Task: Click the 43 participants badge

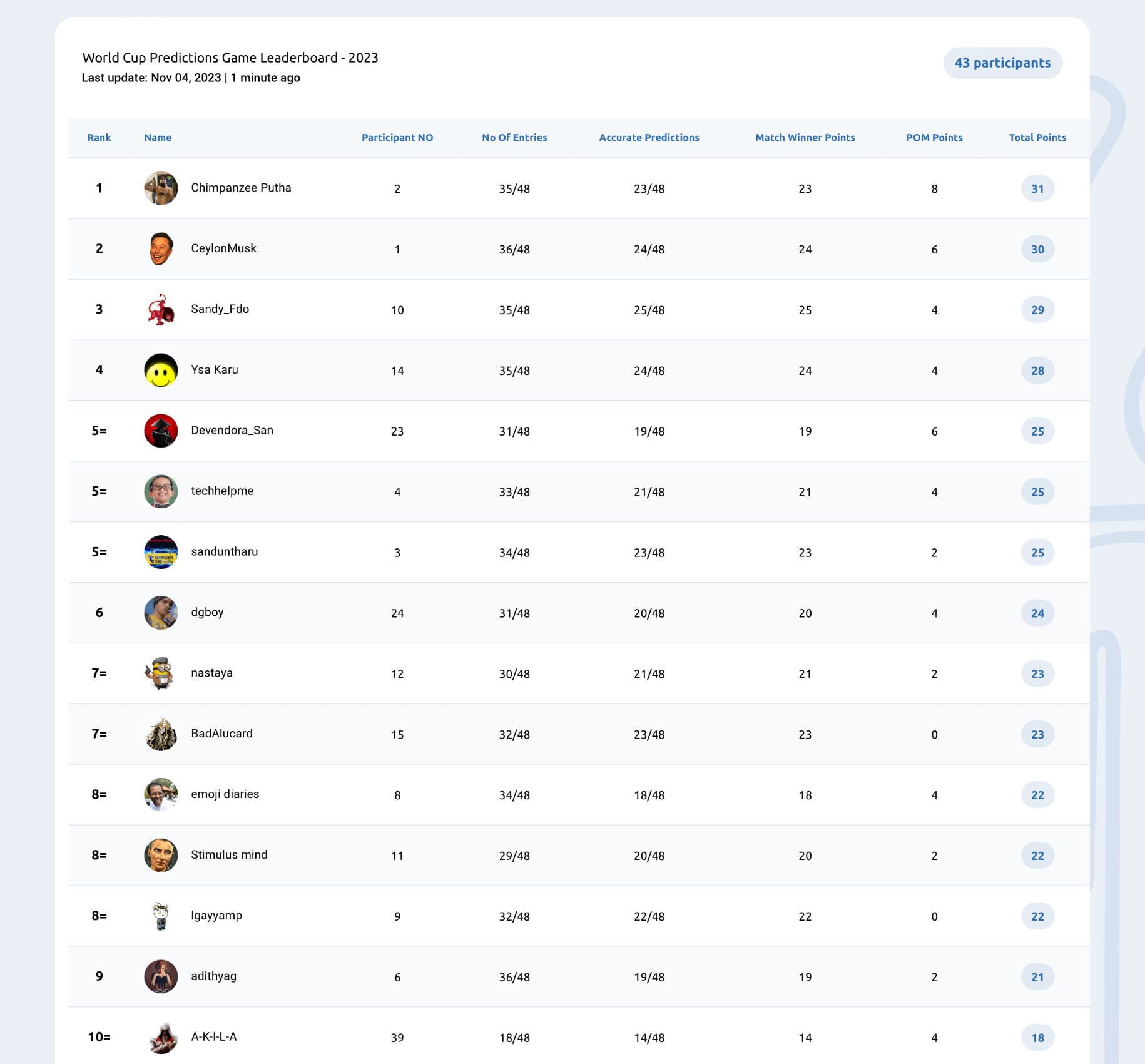Action: [1002, 63]
